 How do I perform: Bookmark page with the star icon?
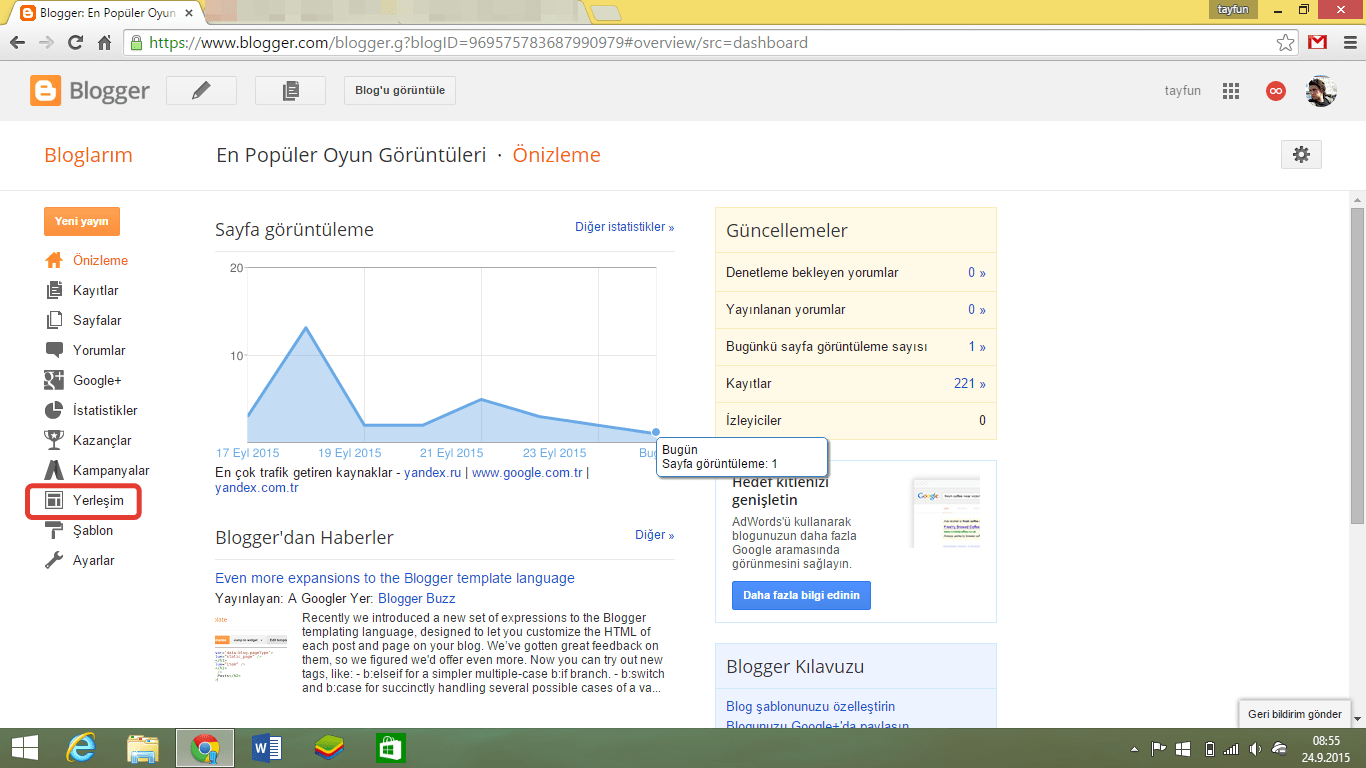coord(1285,43)
